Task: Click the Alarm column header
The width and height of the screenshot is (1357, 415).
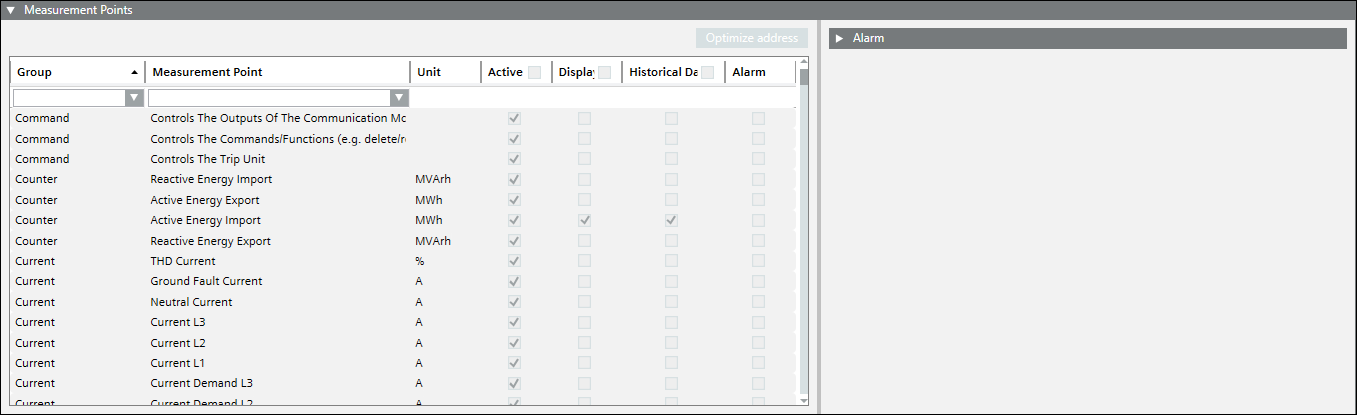Action: [759, 72]
